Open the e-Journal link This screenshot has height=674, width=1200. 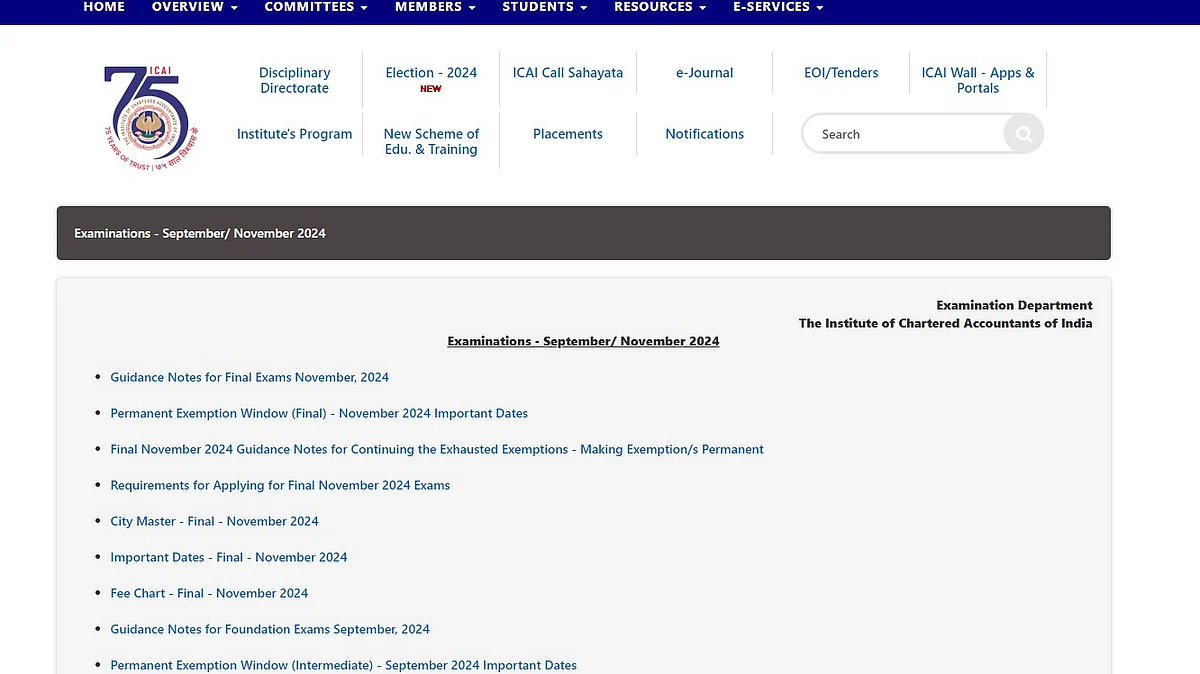tap(705, 73)
